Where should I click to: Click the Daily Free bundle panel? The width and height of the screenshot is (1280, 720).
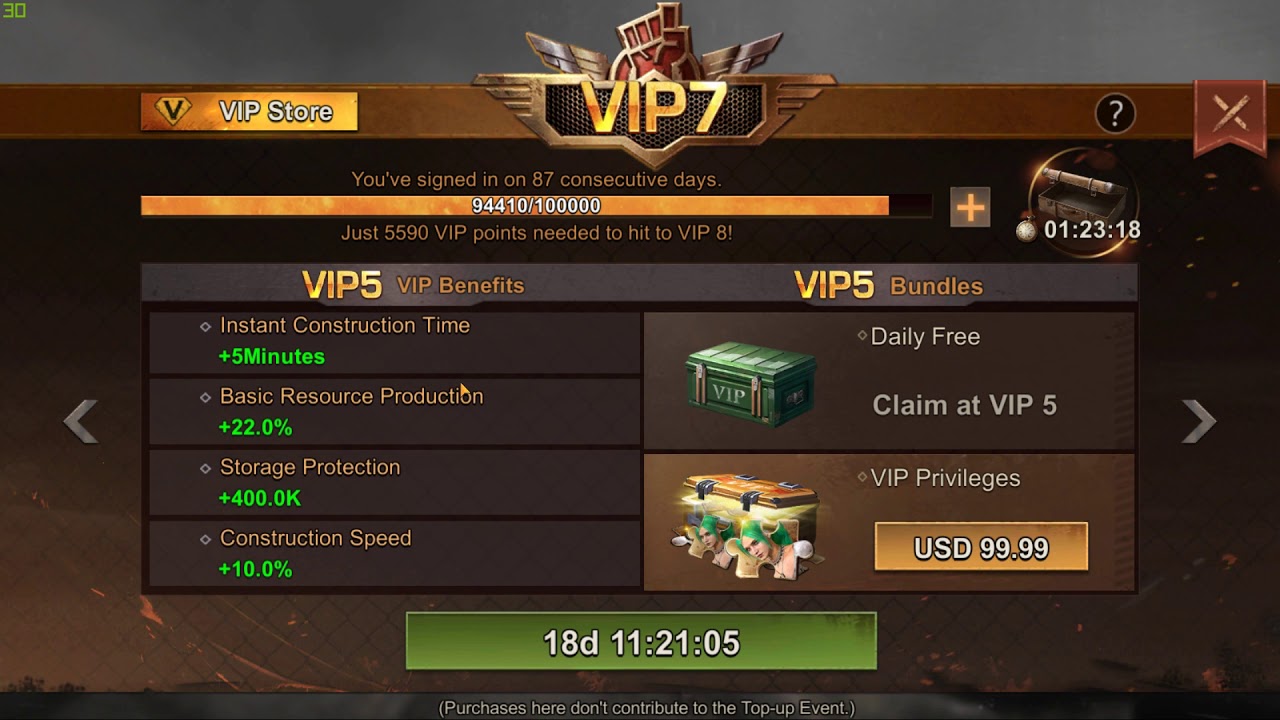(889, 380)
